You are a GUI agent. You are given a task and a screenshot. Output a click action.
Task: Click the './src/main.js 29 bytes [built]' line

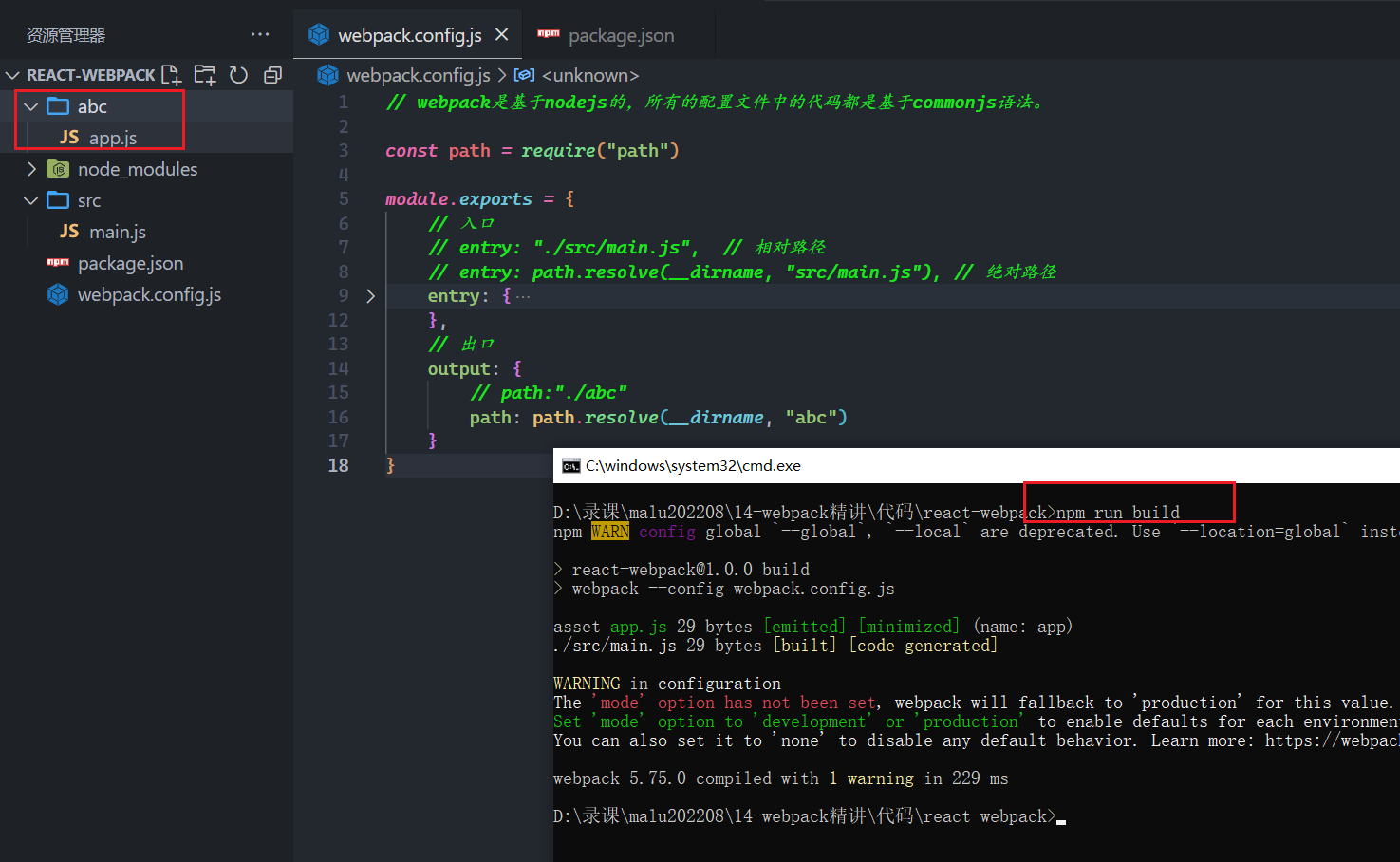coord(775,646)
